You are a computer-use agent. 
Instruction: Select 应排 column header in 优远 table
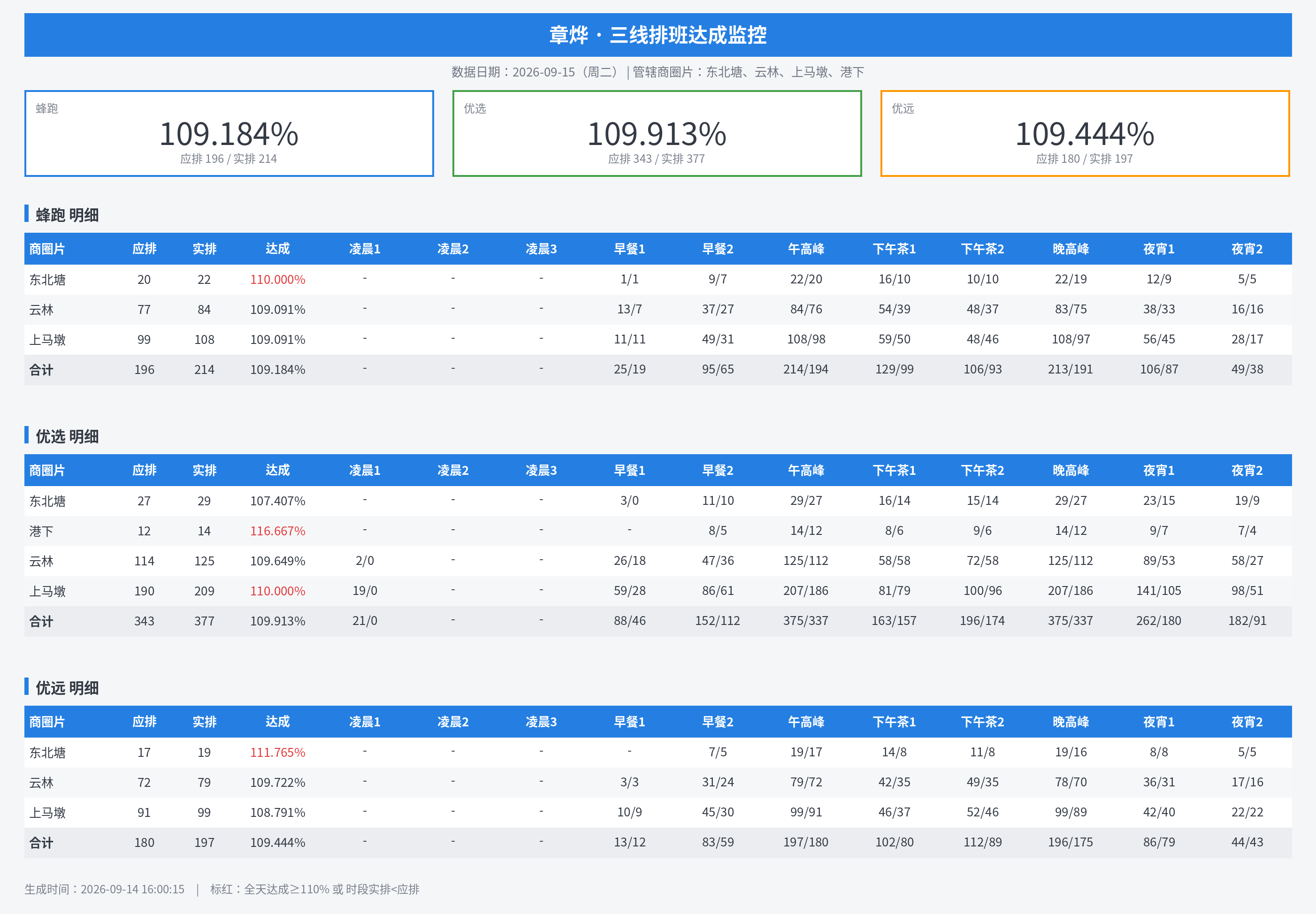coord(144,722)
